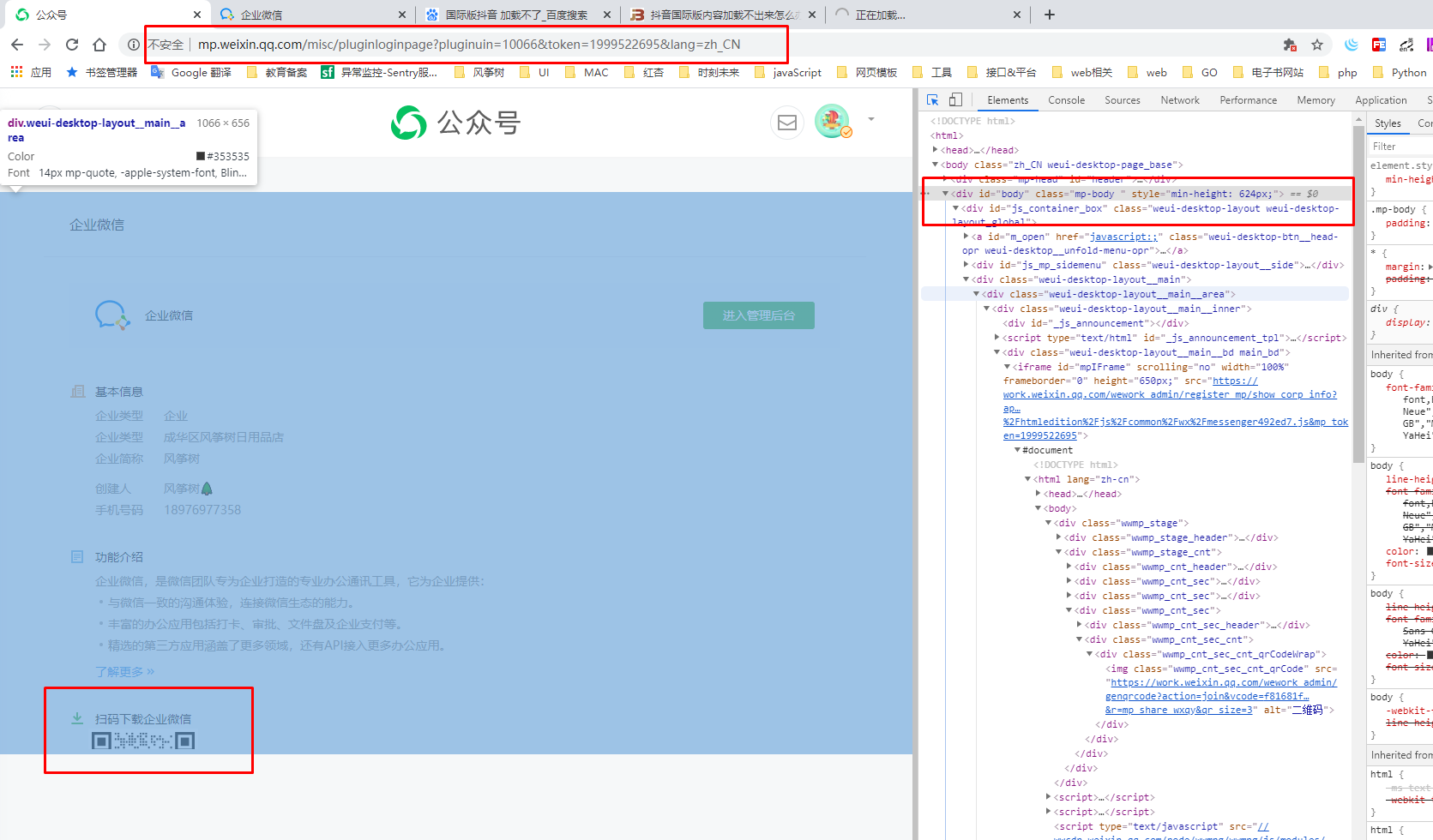Expand the wwmp_cnt_header div node
Screen dimensions: 1433x840
tap(1069, 567)
